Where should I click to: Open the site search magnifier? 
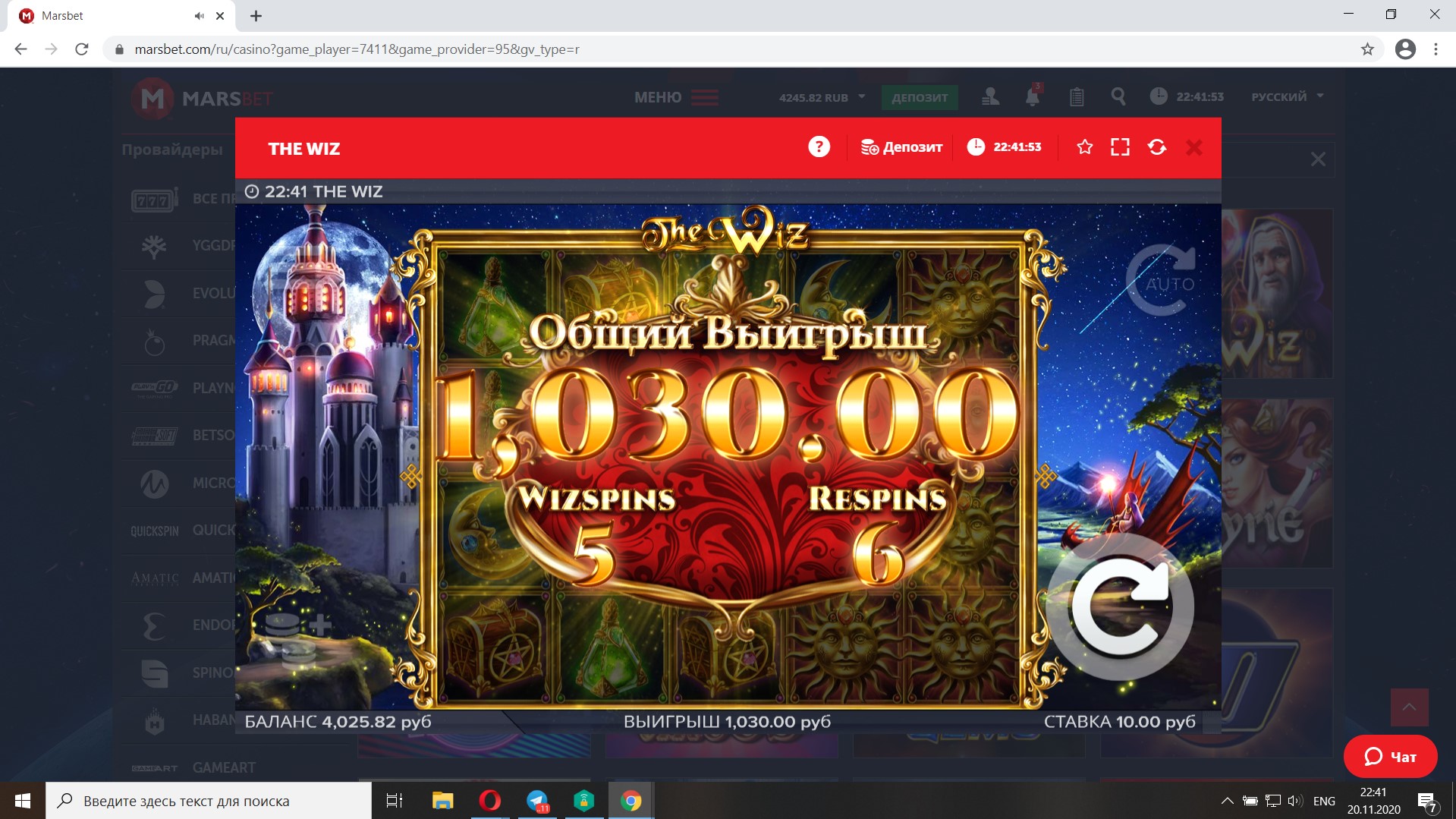[x=1118, y=96]
